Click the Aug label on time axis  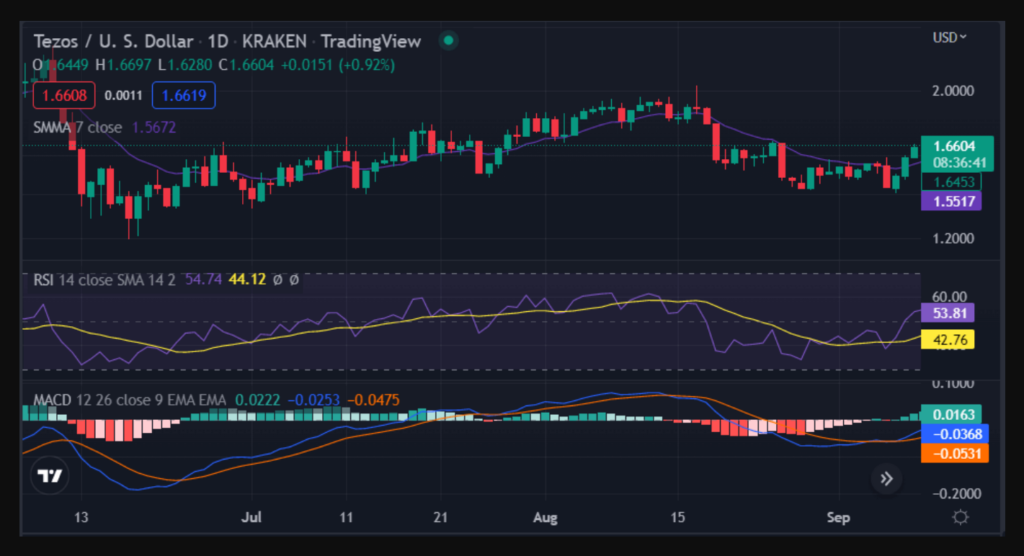click(x=544, y=518)
